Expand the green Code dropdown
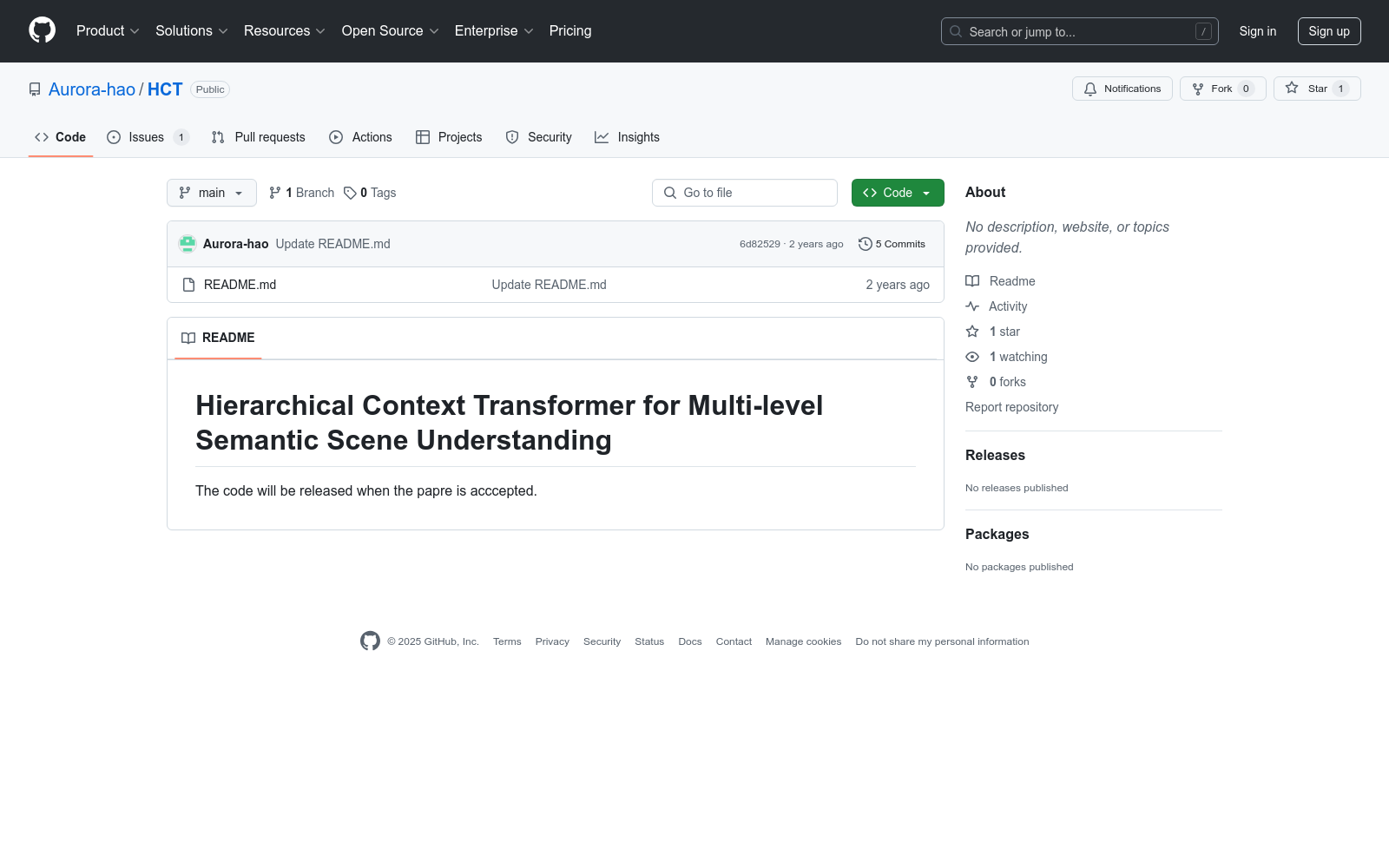The height and width of the screenshot is (868, 1389). [898, 193]
